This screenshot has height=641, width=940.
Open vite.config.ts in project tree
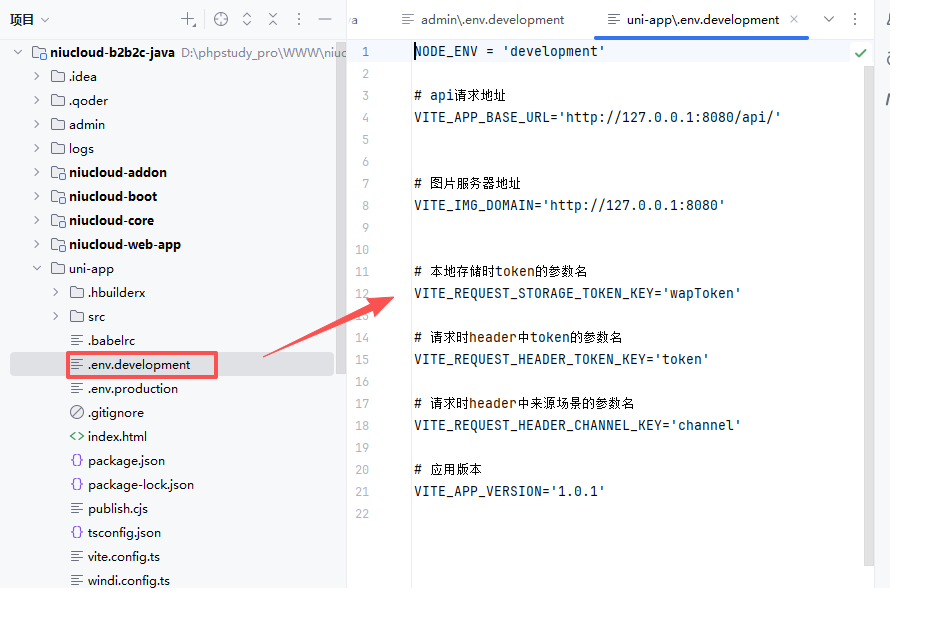[x=123, y=556]
